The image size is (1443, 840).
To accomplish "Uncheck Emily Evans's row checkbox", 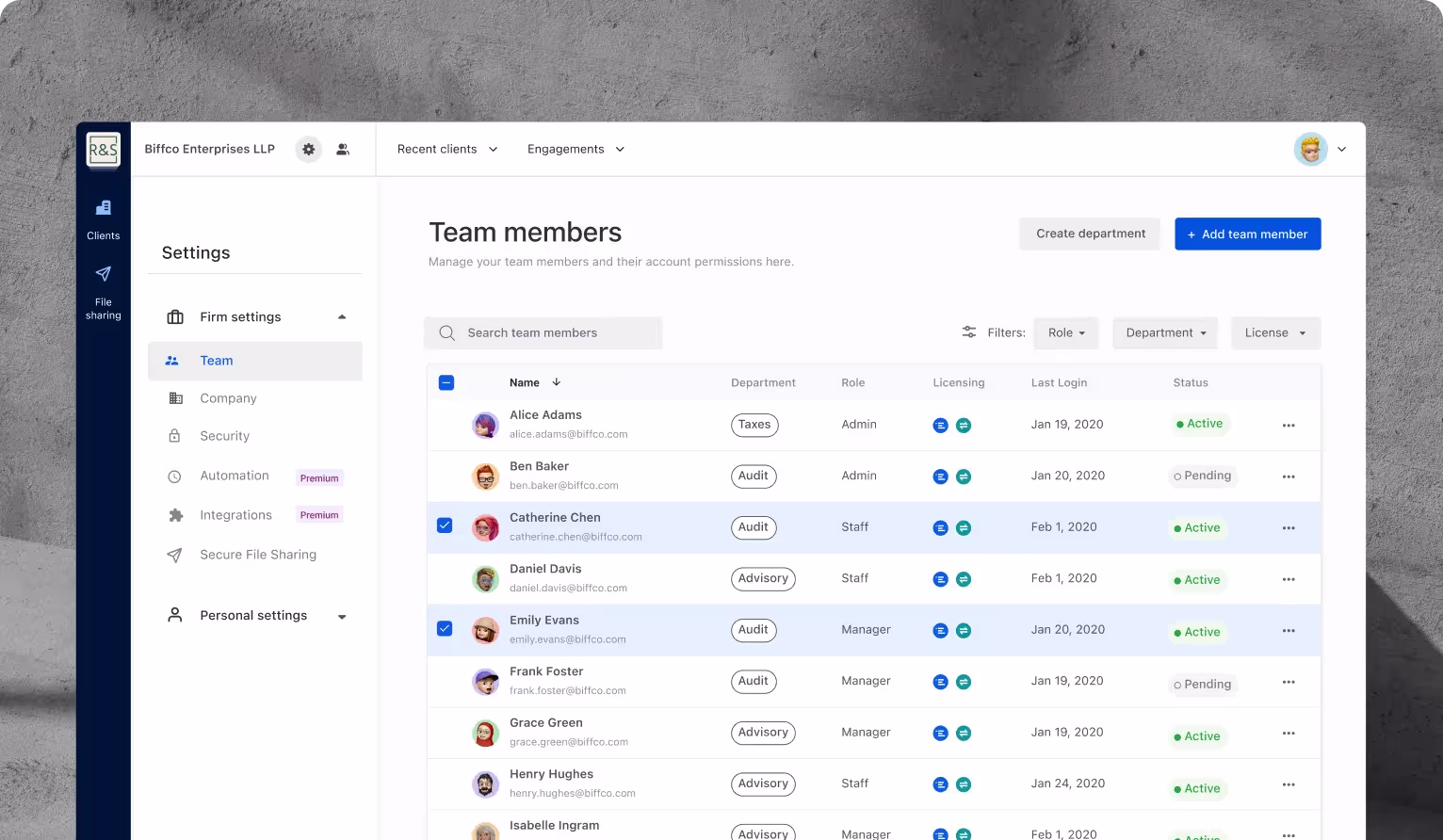I will pos(446,628).
